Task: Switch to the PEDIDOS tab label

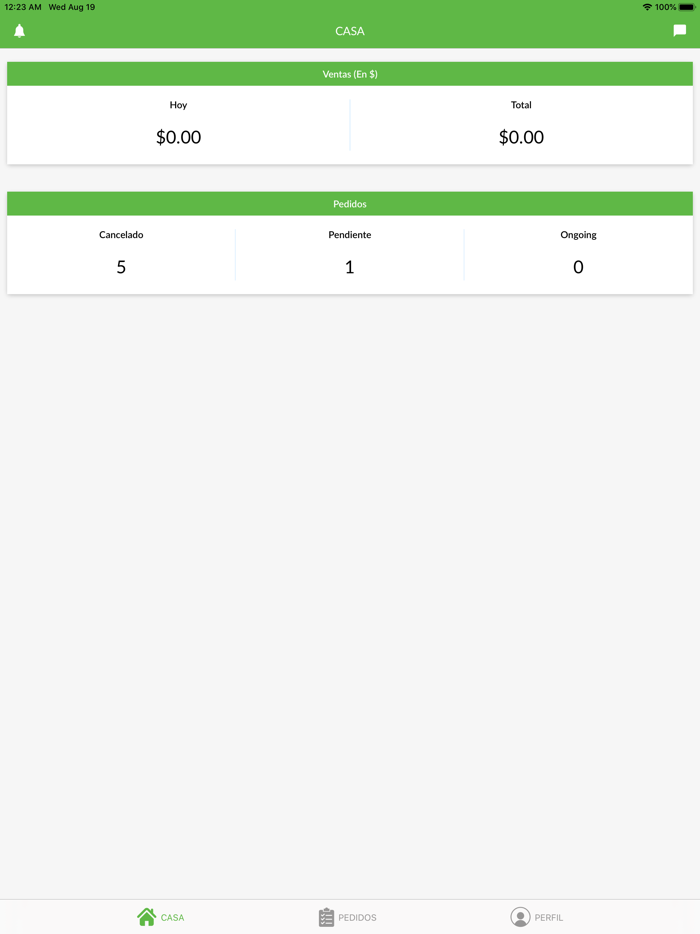Action: tap(358, 918)
